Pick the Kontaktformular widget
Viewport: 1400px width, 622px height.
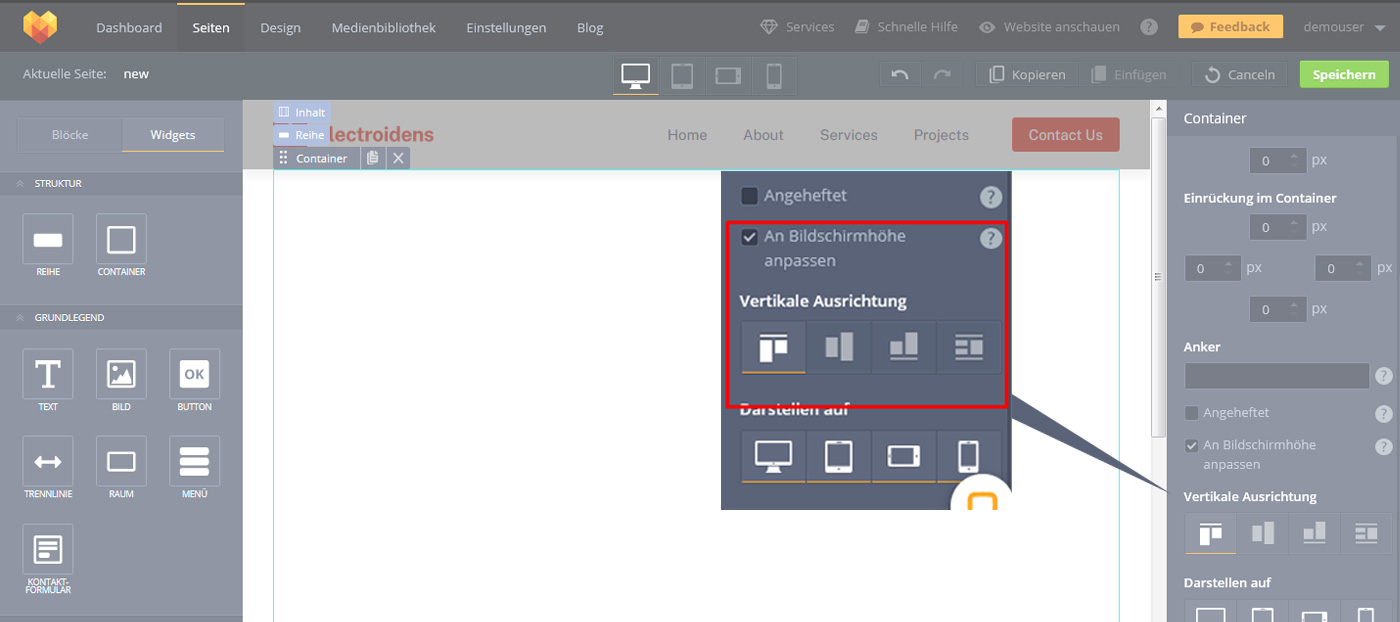click(x=48, y=549)
